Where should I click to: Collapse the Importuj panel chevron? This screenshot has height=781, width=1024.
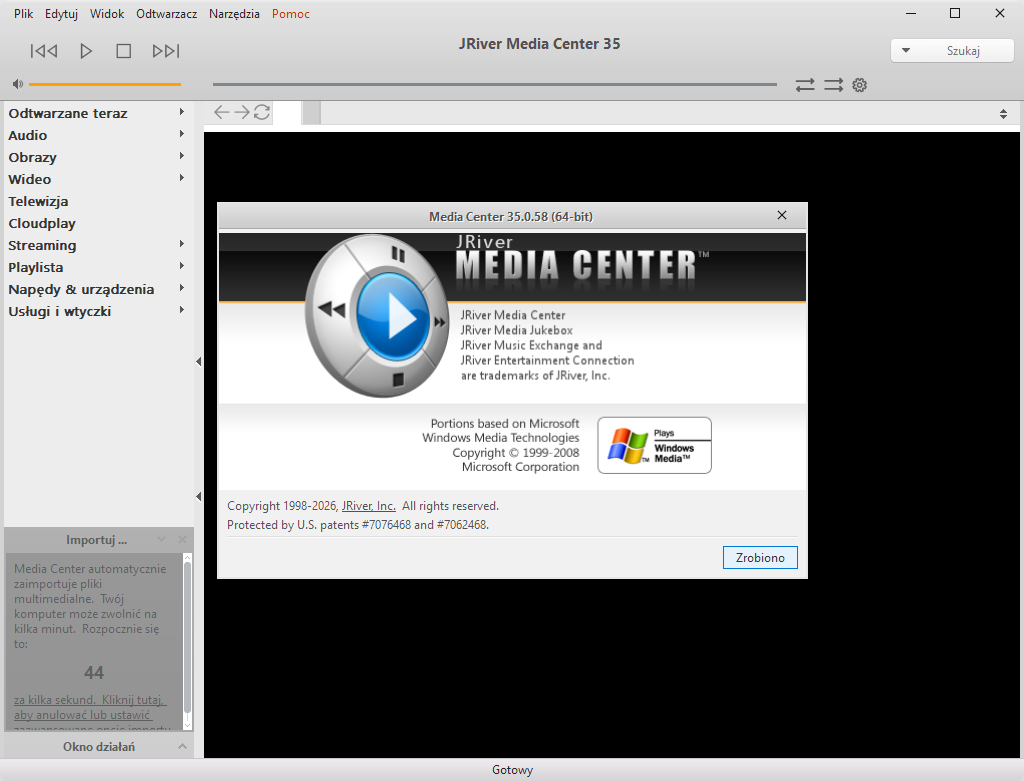coord(161,539)
